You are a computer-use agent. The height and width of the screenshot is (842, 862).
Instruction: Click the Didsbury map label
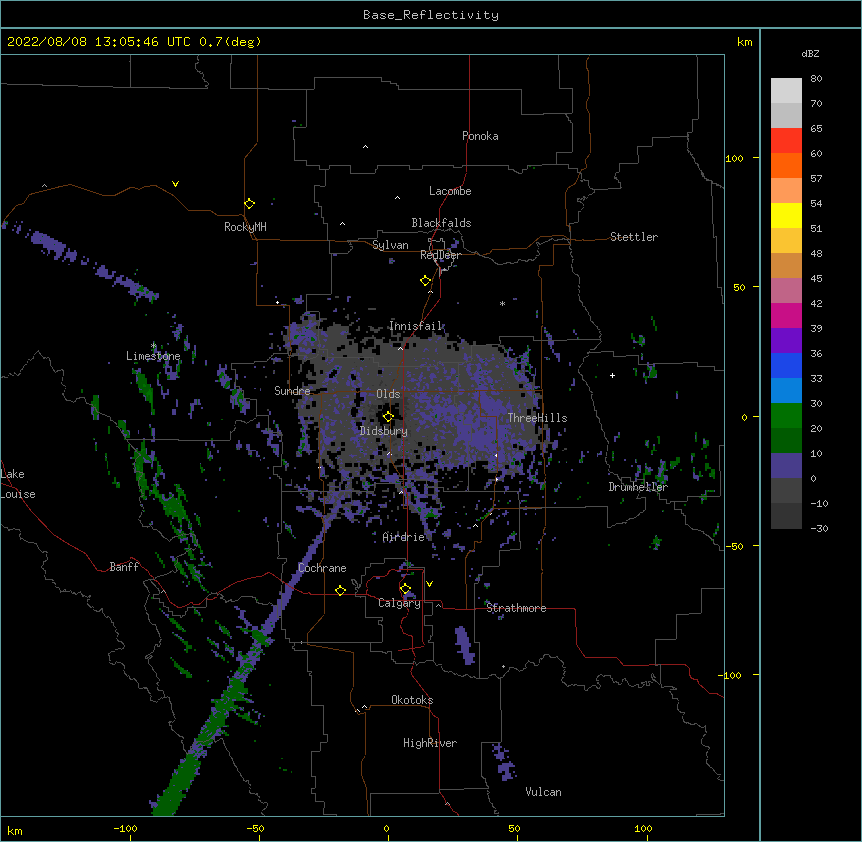click(x=384, y=431)
